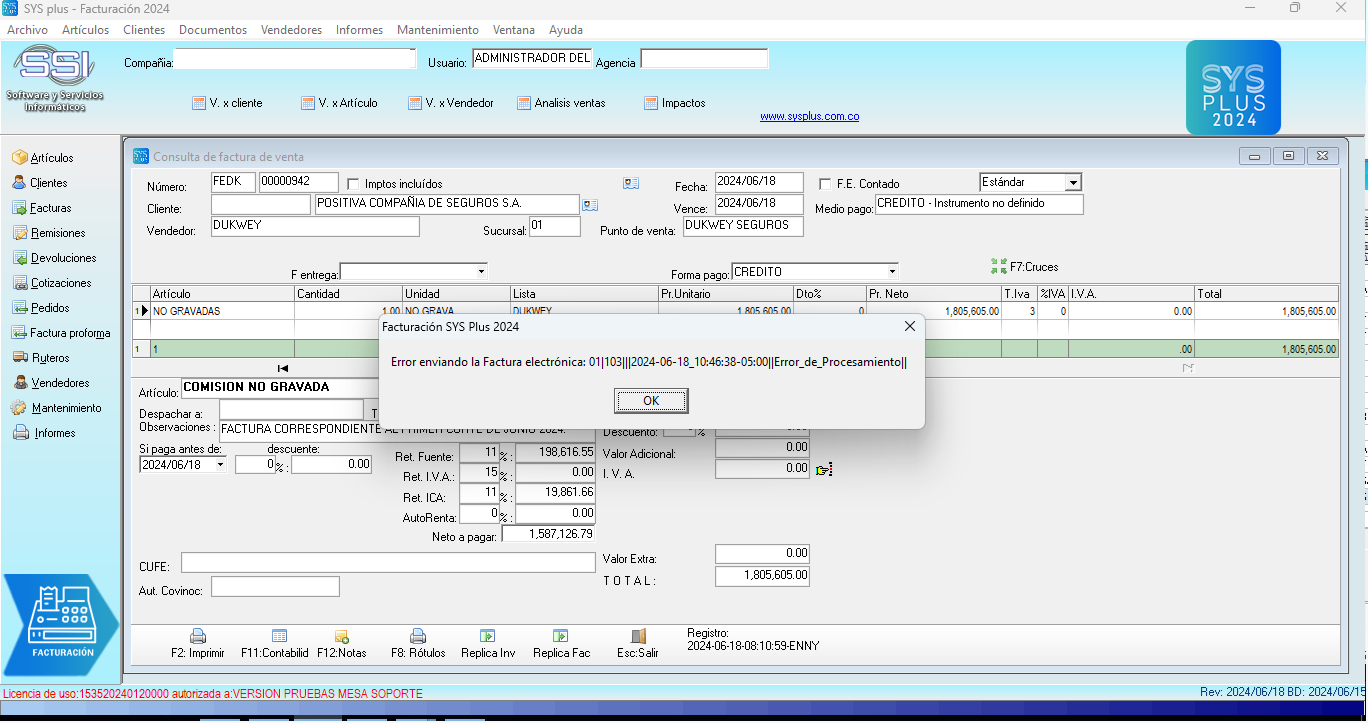Image resolution: width=1368 pixels, height=723 pixels.
Task: Exit the invoice with Esc:Salir
Action: point(638,643)
